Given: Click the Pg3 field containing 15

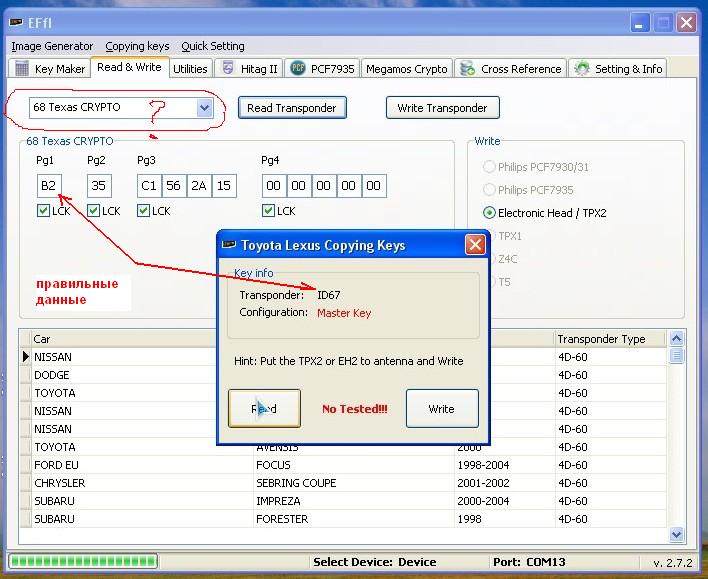Looking at the screenshot, I should coord(224,186).
